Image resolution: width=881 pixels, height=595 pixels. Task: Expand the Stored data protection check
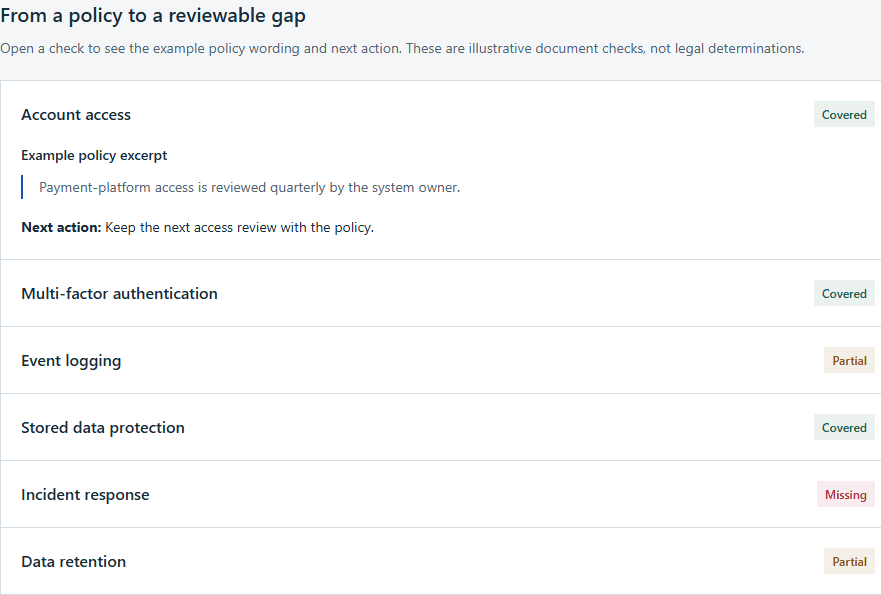[x=440, y=427]
